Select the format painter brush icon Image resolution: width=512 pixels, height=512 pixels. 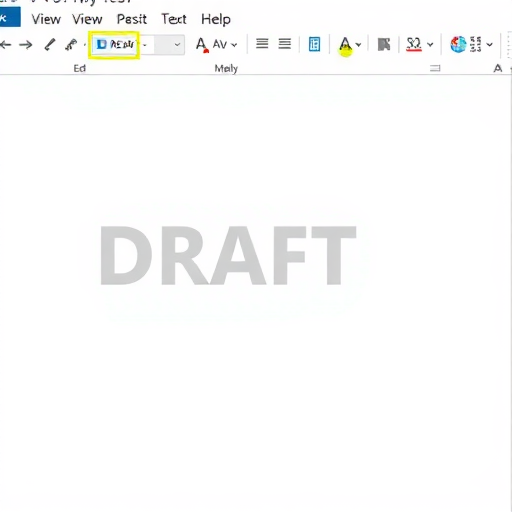(71, 44)
